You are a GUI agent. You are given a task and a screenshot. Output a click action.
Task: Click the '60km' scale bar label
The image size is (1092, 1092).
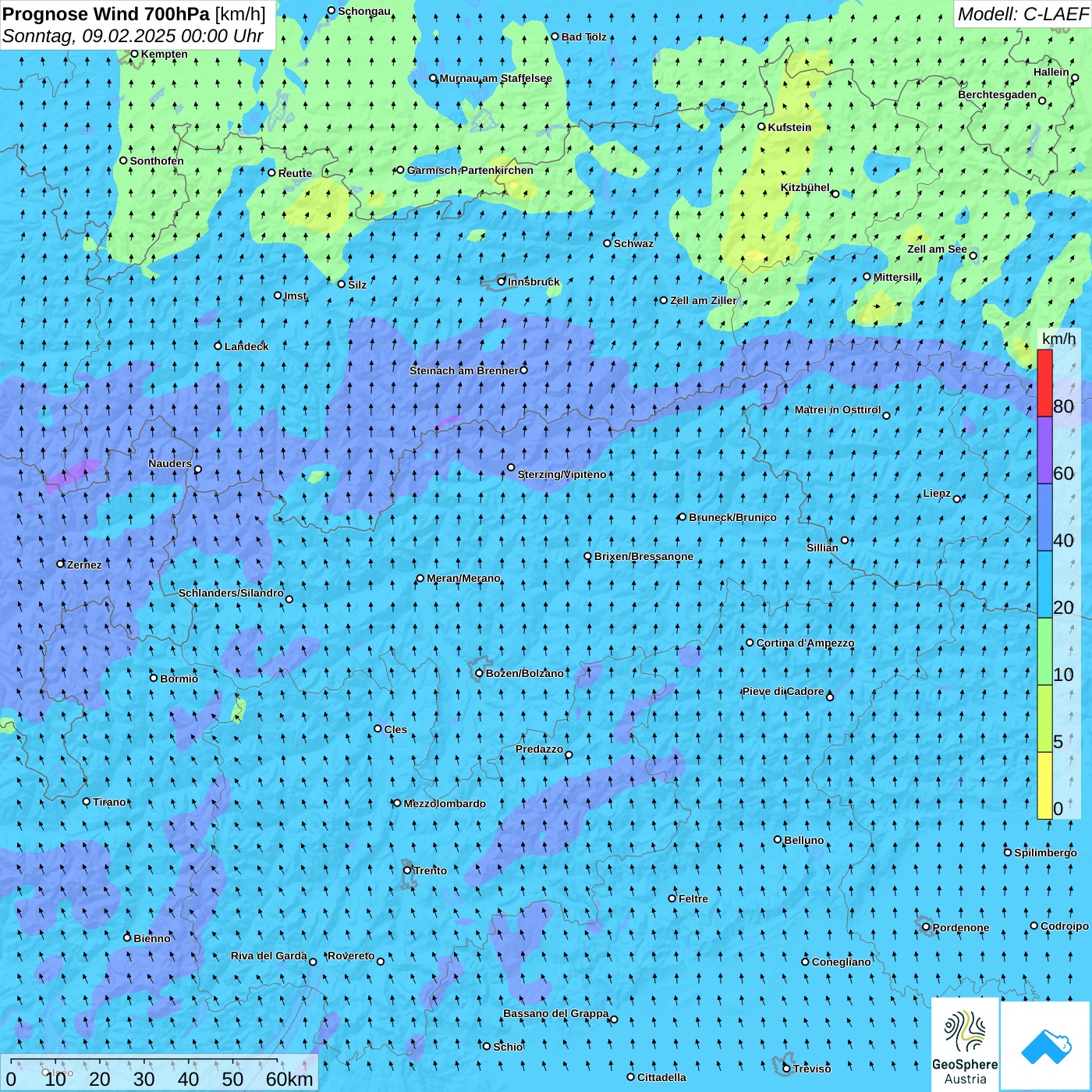tap(289, 1079)
